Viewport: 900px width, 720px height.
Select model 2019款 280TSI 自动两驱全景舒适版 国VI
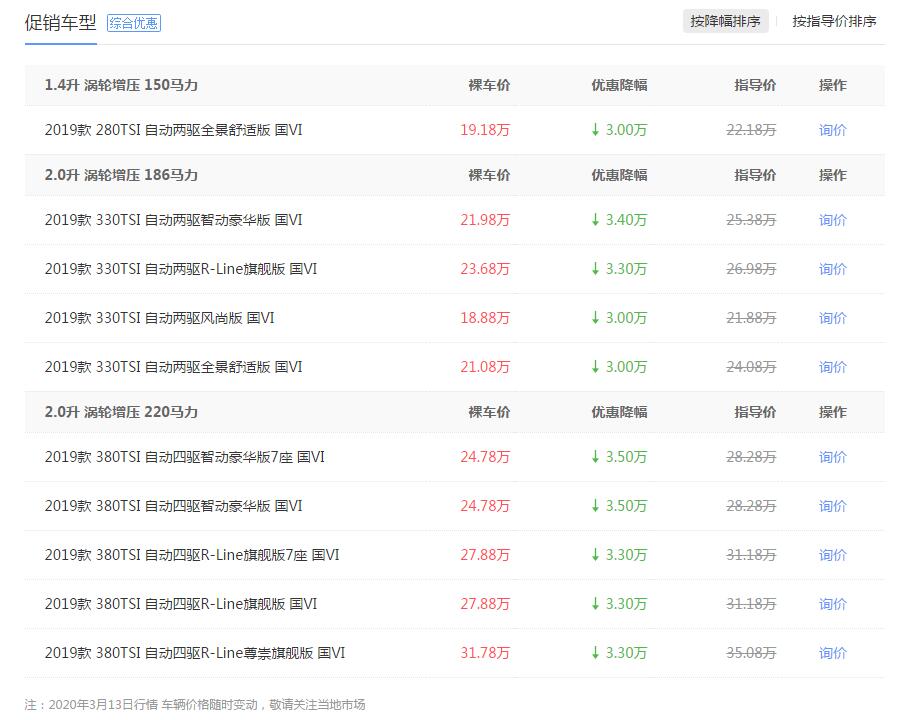[x=173, y=130]
